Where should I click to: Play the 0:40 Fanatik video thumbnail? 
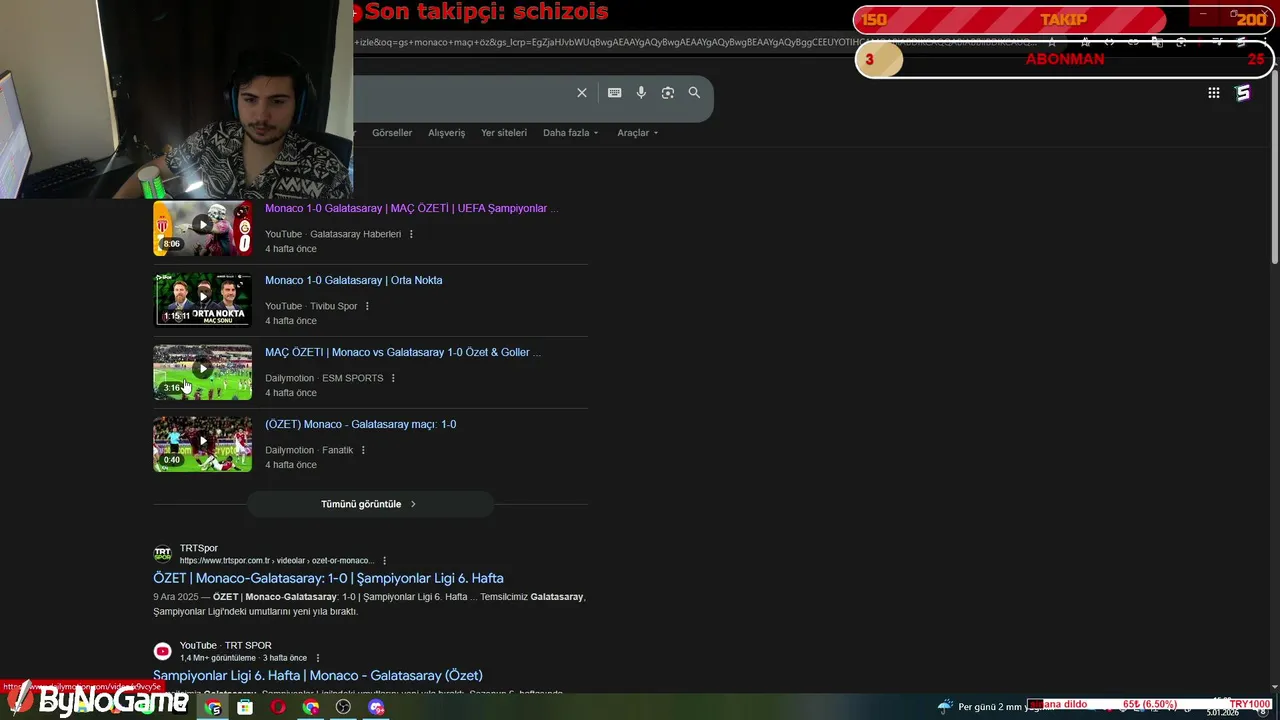203,444
